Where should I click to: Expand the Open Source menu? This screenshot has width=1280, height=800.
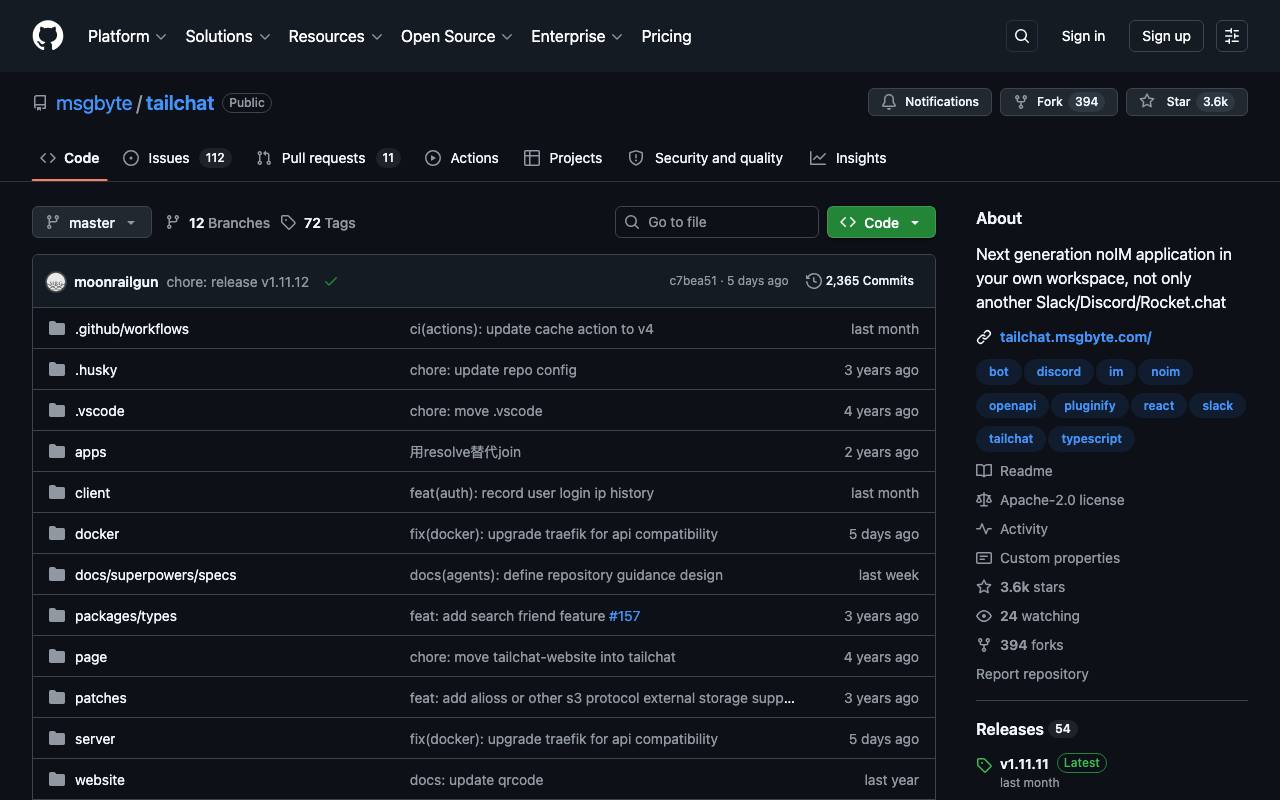457,36
